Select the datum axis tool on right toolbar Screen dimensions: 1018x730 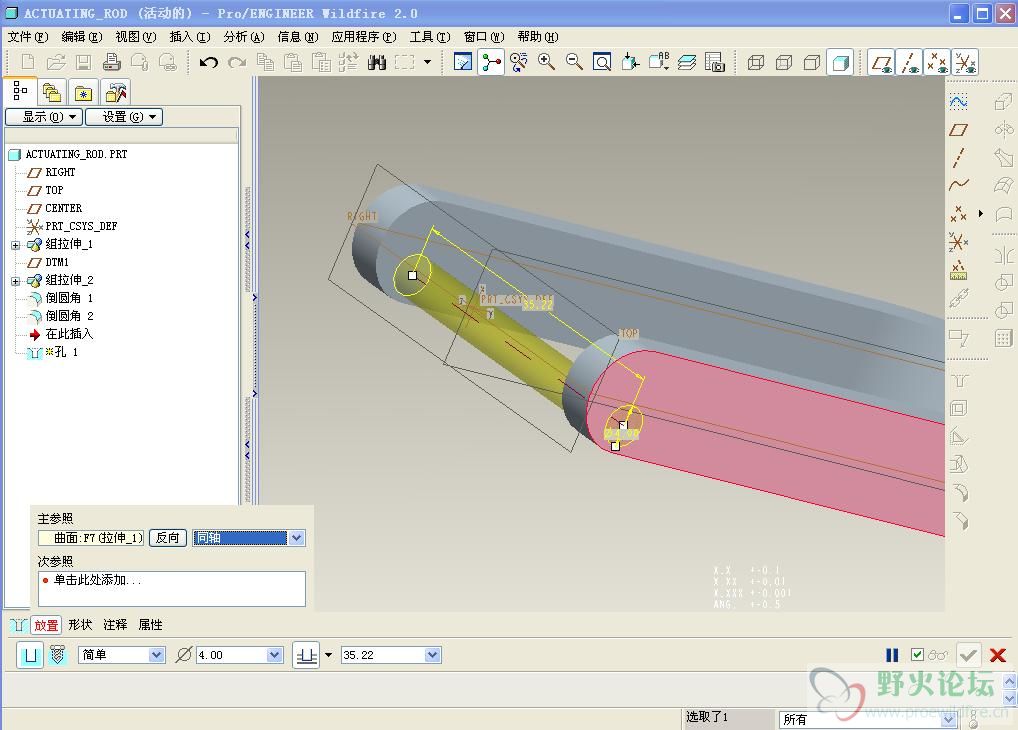click(958, 158)
